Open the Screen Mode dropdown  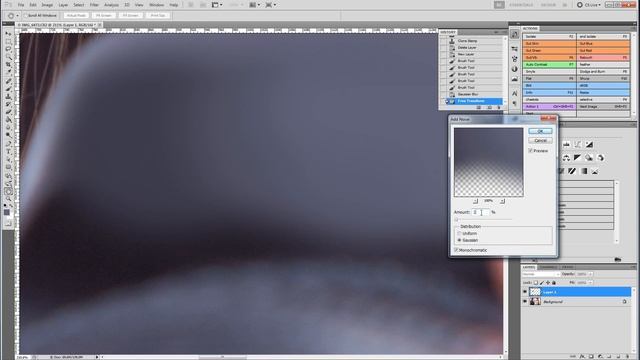click(x=271, y=5)
